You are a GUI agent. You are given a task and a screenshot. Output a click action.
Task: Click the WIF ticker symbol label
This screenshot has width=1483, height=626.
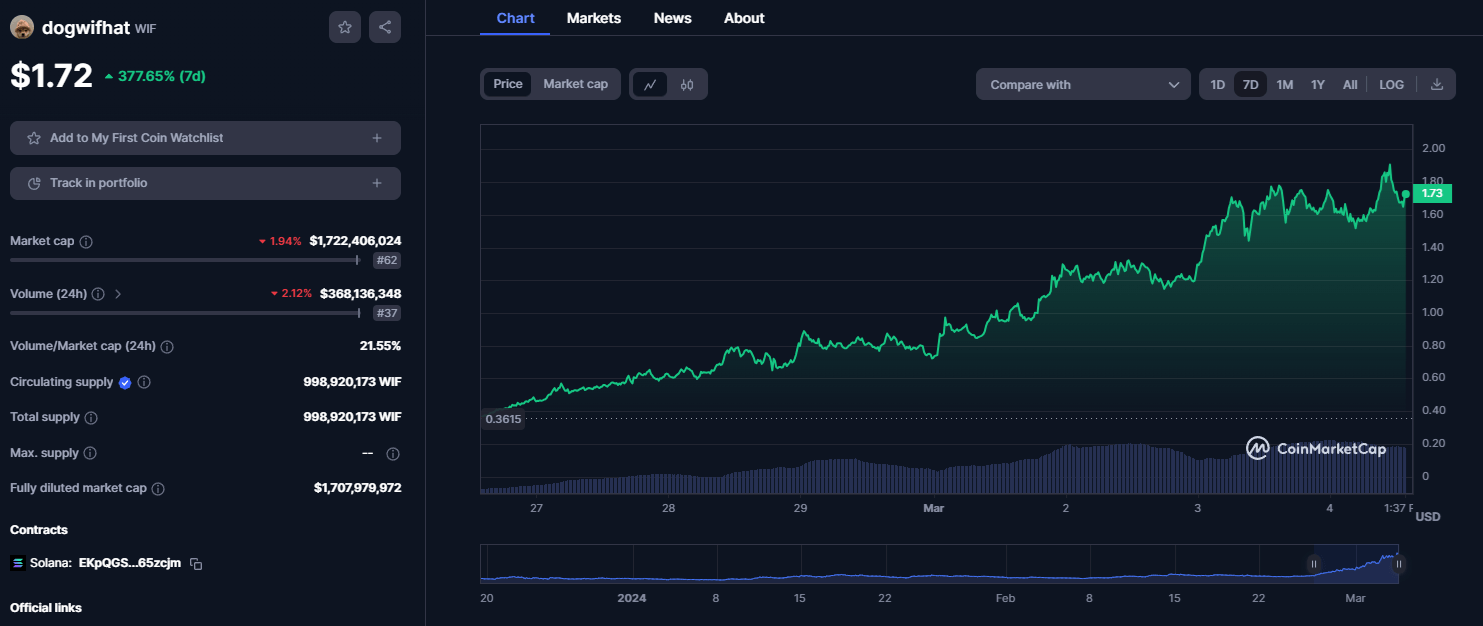(146, 29)
